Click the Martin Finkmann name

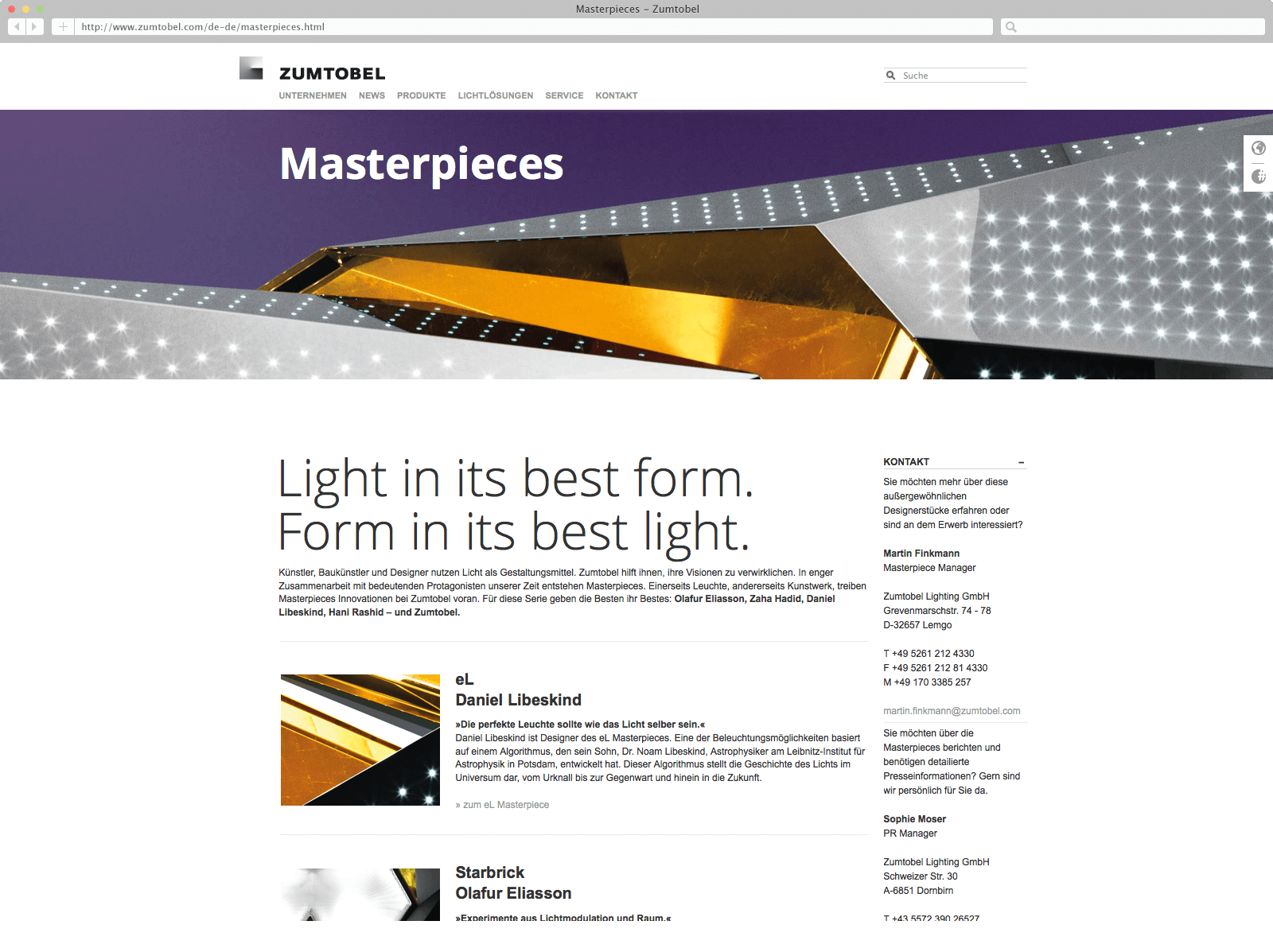921,554
